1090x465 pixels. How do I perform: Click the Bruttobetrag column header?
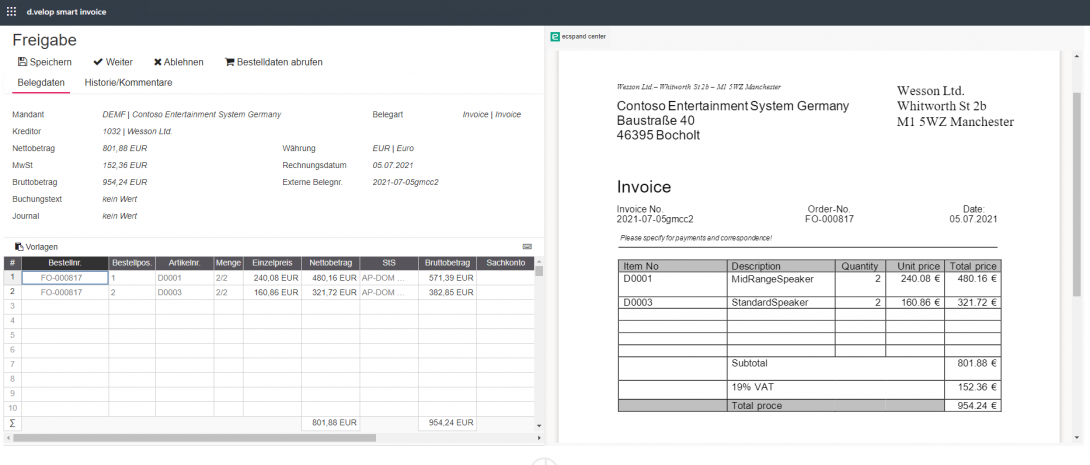(447, 263)
